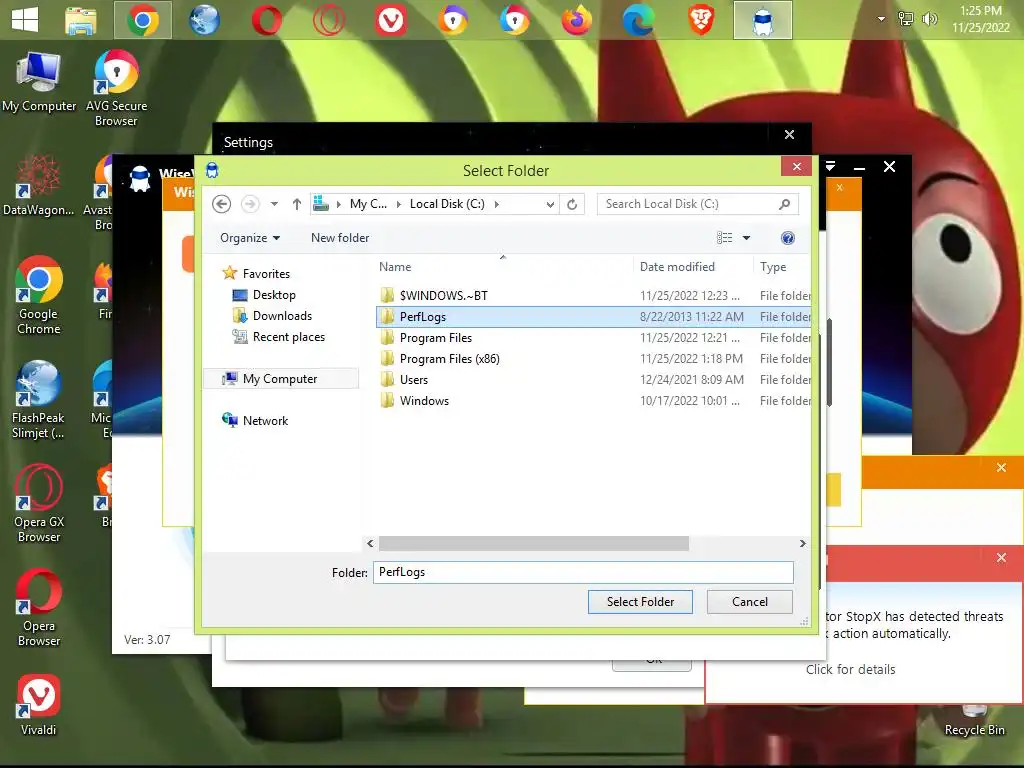Screen dimensions: 1024x768
Task: Select the PerfLogs folder row
Action: coord(593,317)
